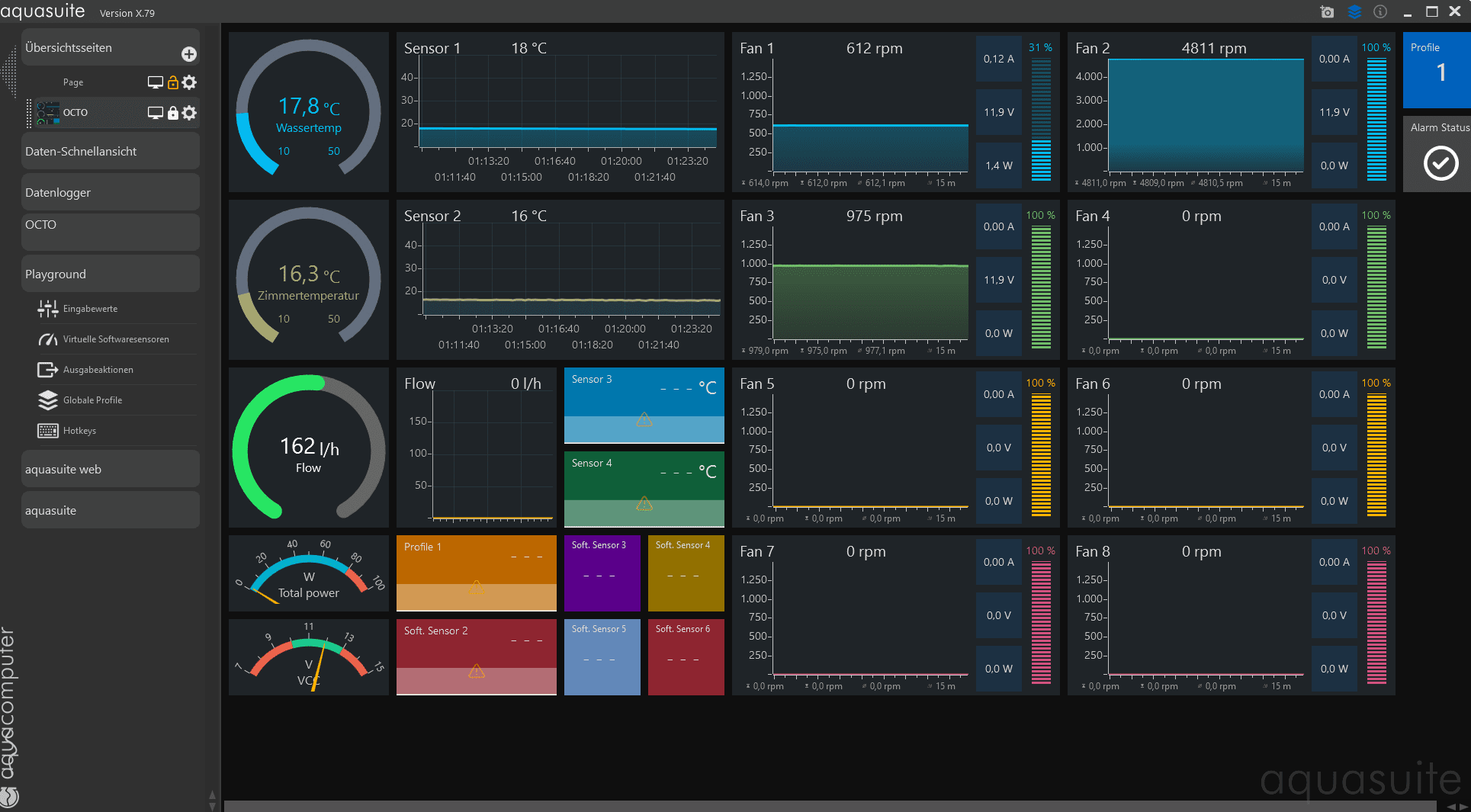The image size is (1471, 812).
Task: Click the Fan 2 4811 rpm chart
Action: [1205, 114]
